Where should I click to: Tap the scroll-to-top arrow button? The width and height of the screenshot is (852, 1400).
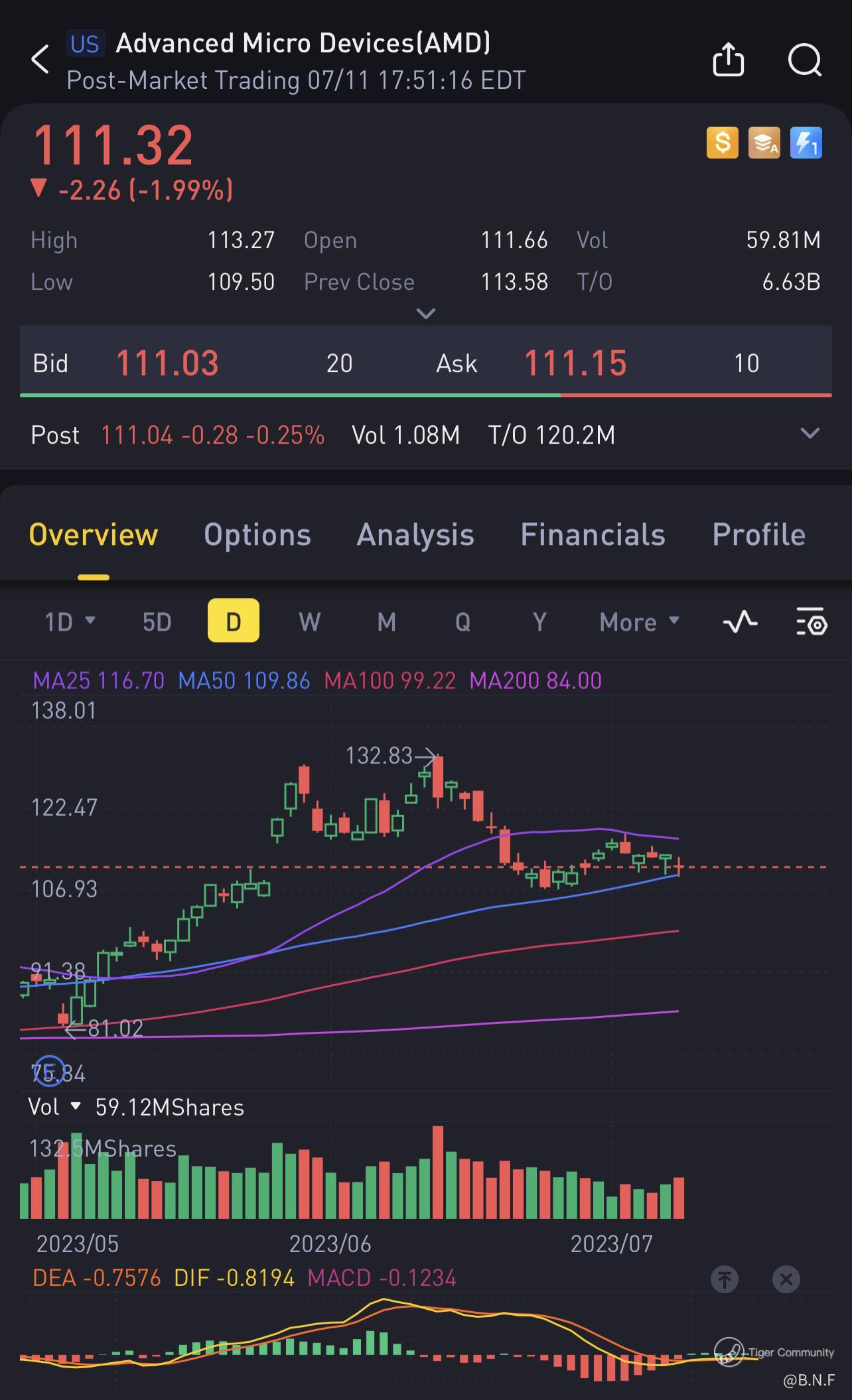[x=725, y=1279]
